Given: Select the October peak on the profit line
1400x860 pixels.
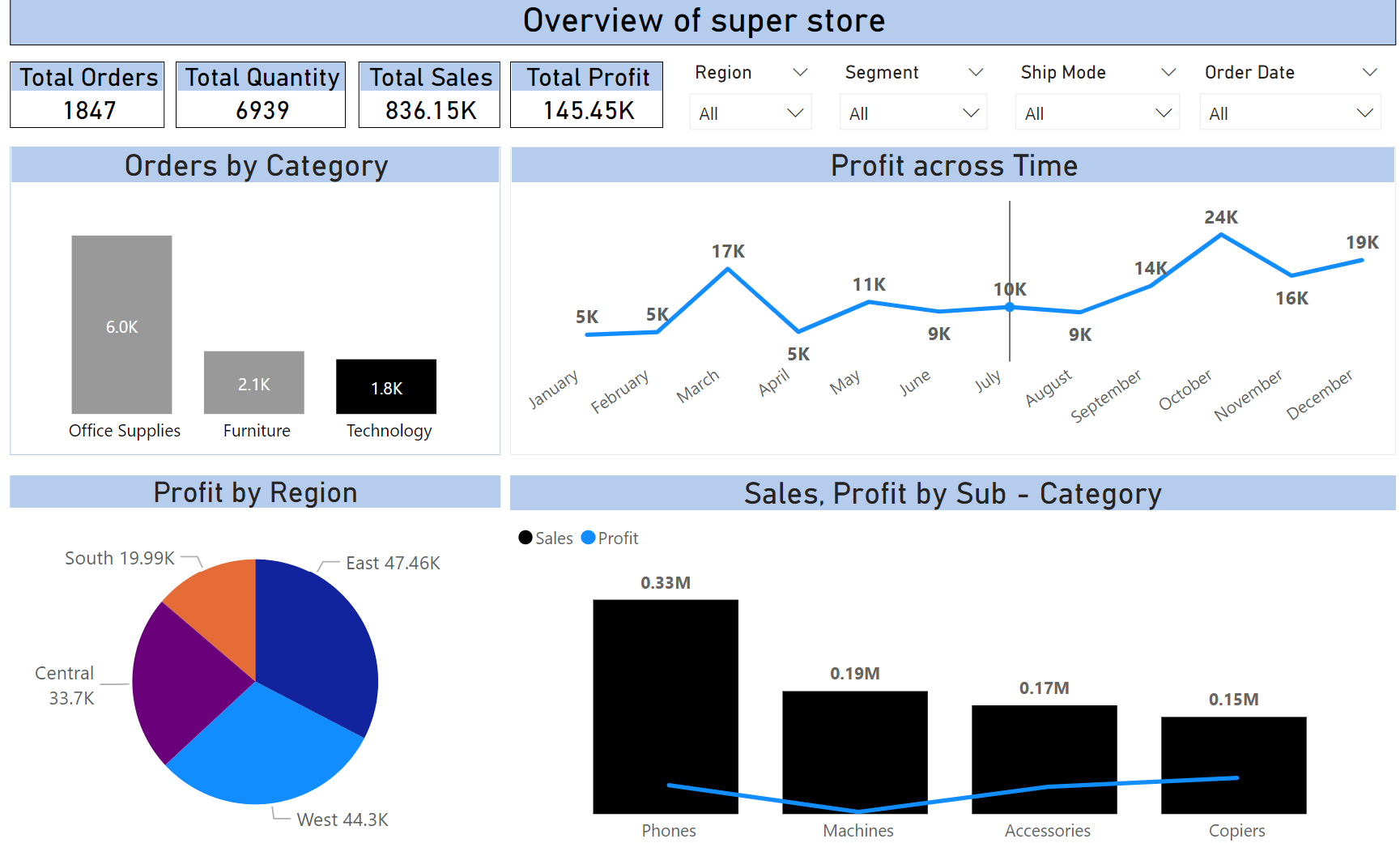Looking at the screenshot, I should pos(1221,236).
